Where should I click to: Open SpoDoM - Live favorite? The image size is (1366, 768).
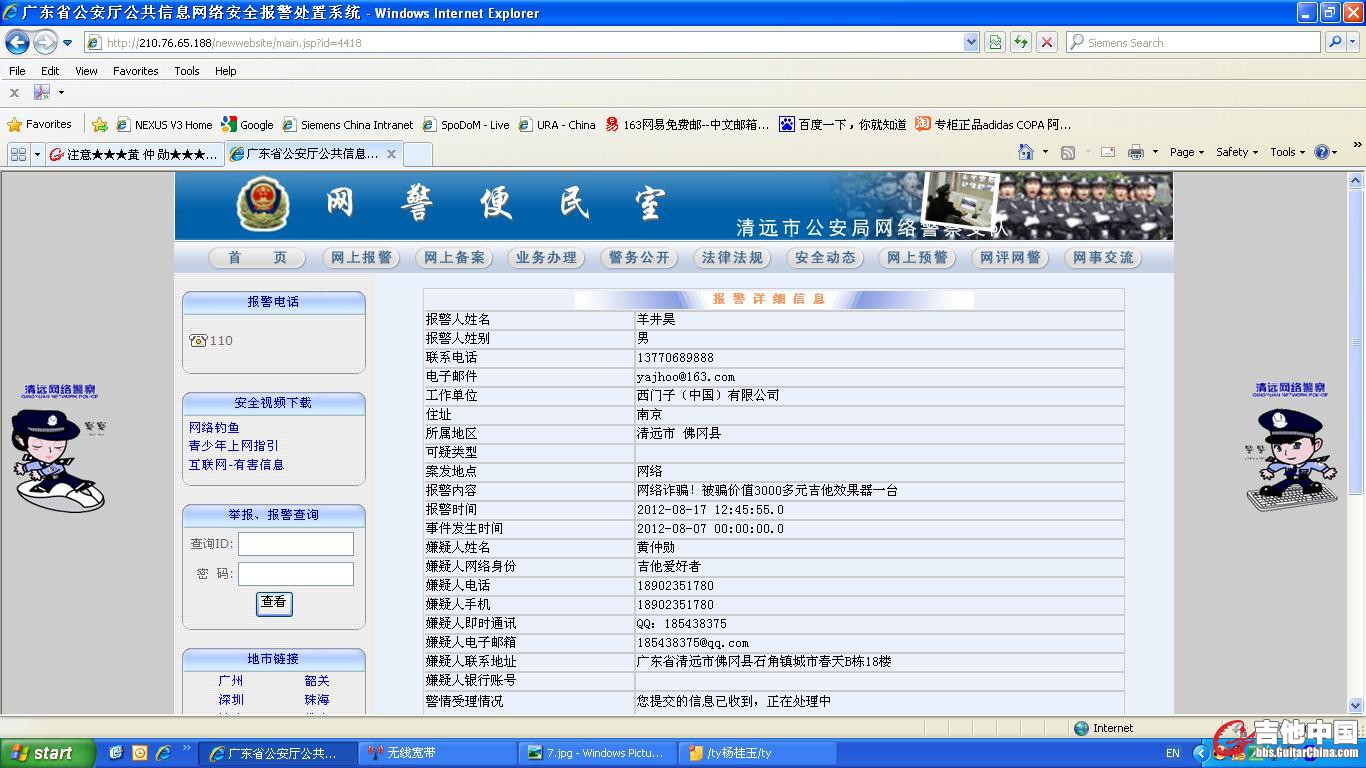466,125
